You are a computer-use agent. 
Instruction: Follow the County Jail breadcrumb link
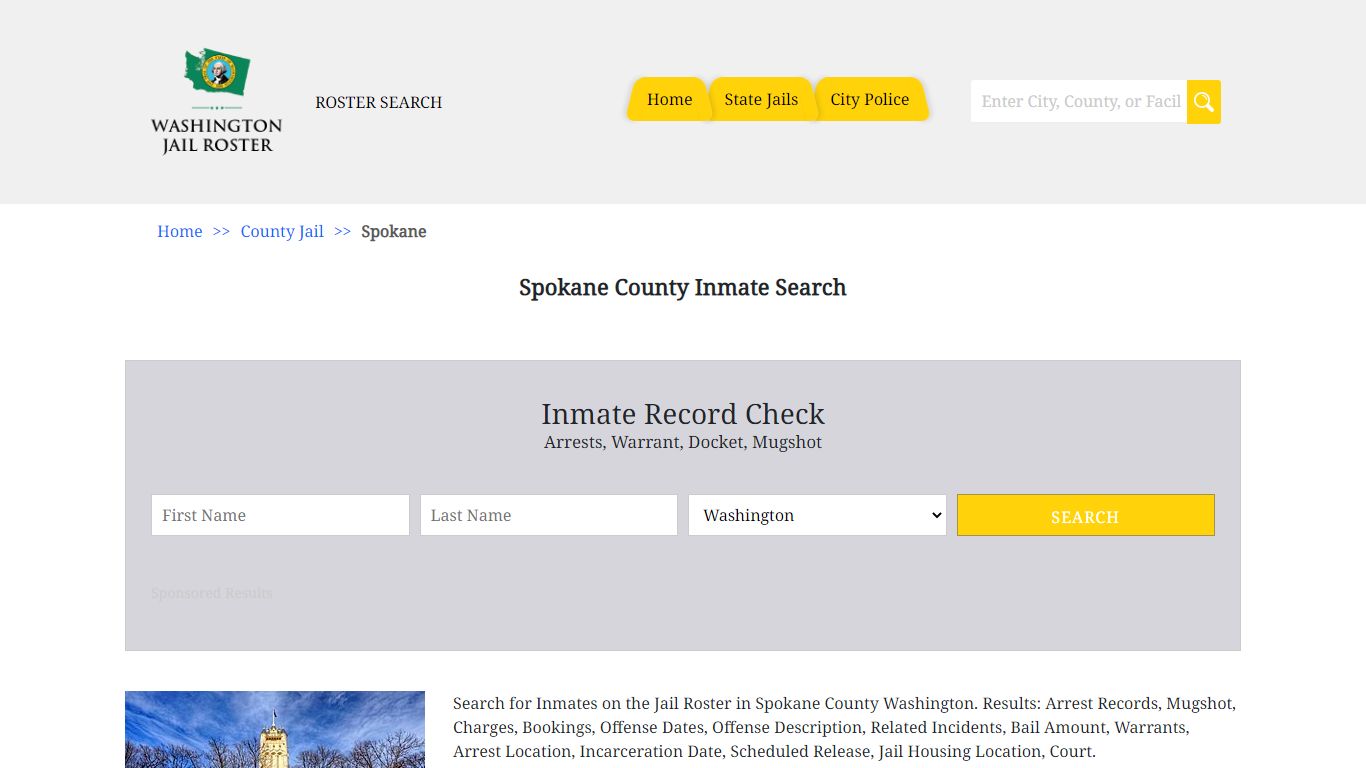click(x=282, y=231)
